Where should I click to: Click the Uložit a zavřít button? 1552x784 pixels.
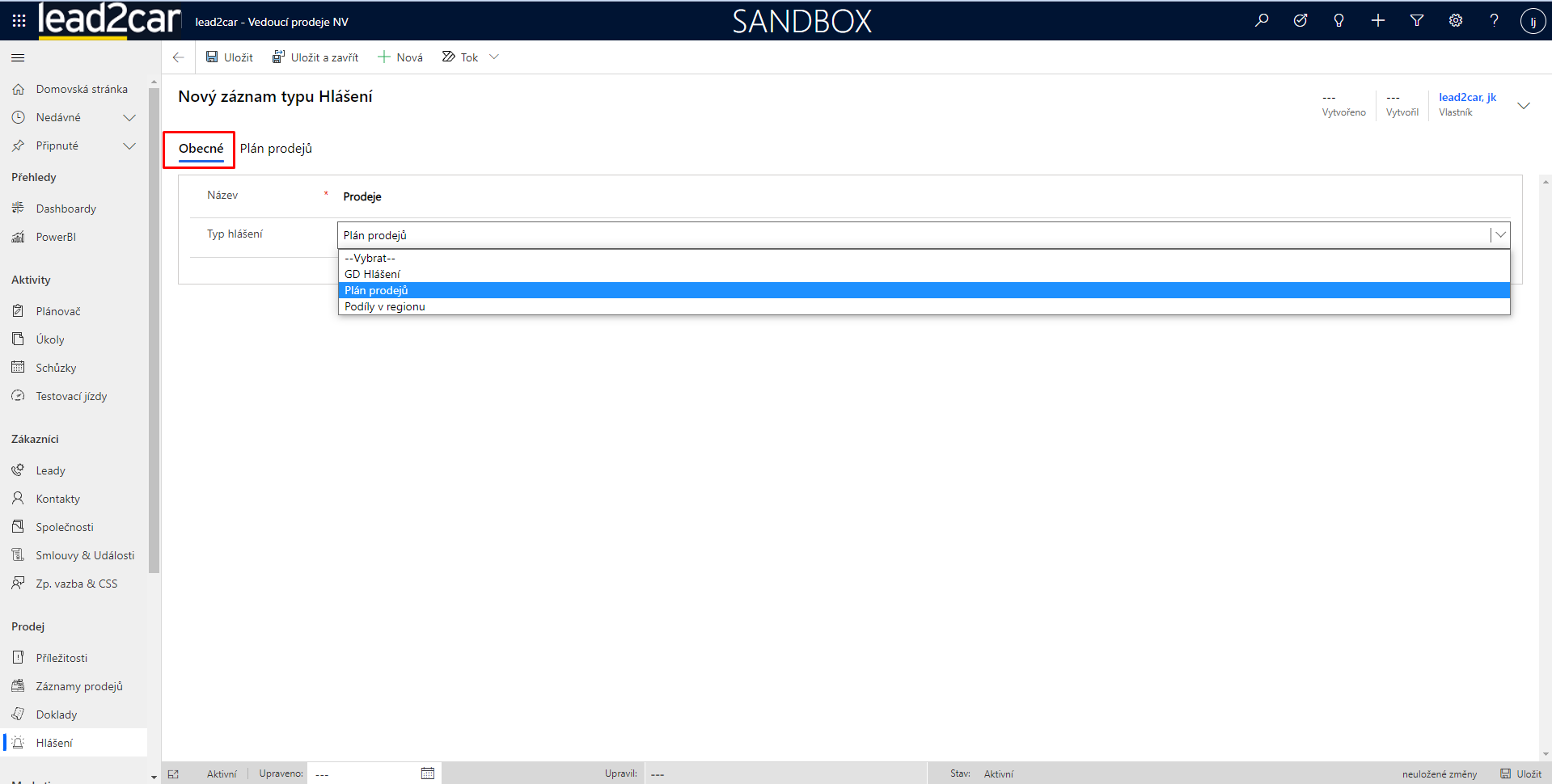[315, 57]
